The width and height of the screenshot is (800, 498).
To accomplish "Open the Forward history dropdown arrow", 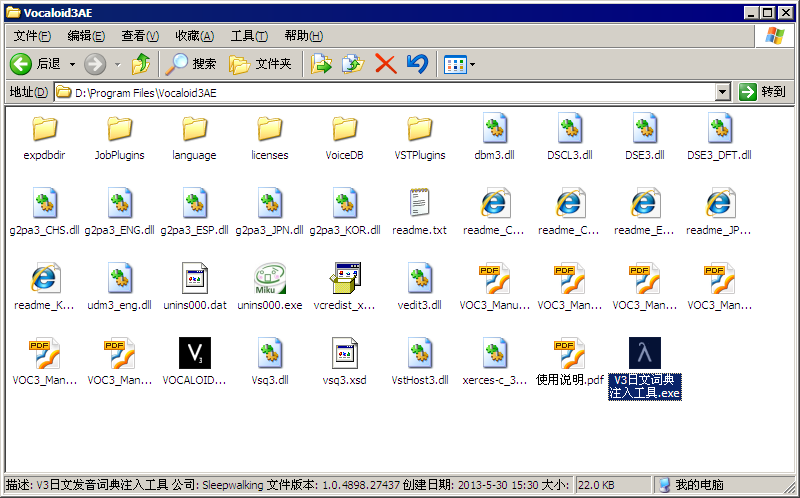I will click(x=118, y=64).
